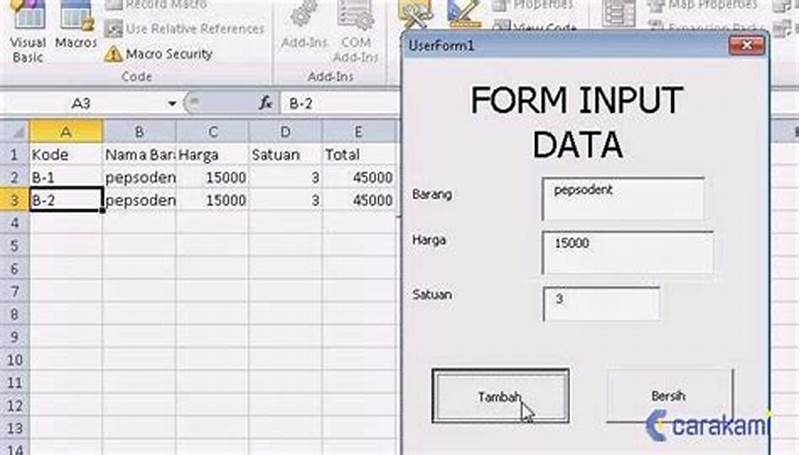Click the Satuan header cell in sheet
The width and height of the screenshot is (800, 455).
(285, 154)
